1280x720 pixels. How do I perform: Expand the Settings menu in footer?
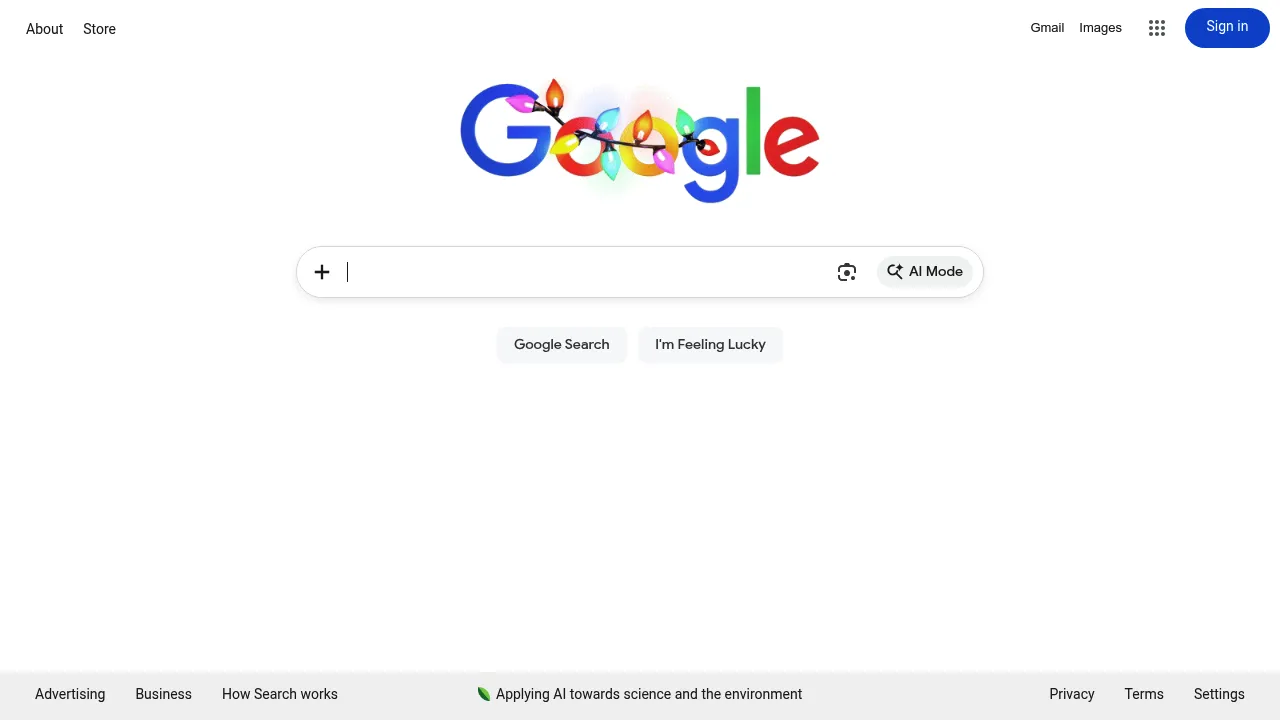pos(1219,694)
